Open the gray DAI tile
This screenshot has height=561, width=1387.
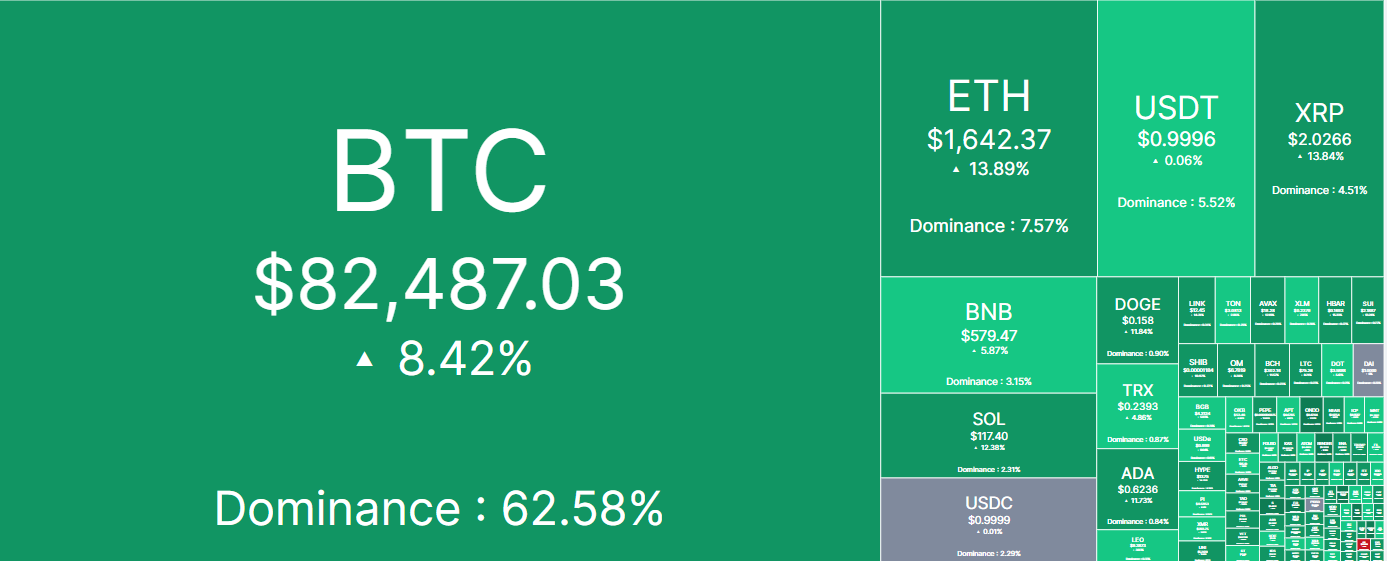pyautogui.click(x=1369, y=372)
